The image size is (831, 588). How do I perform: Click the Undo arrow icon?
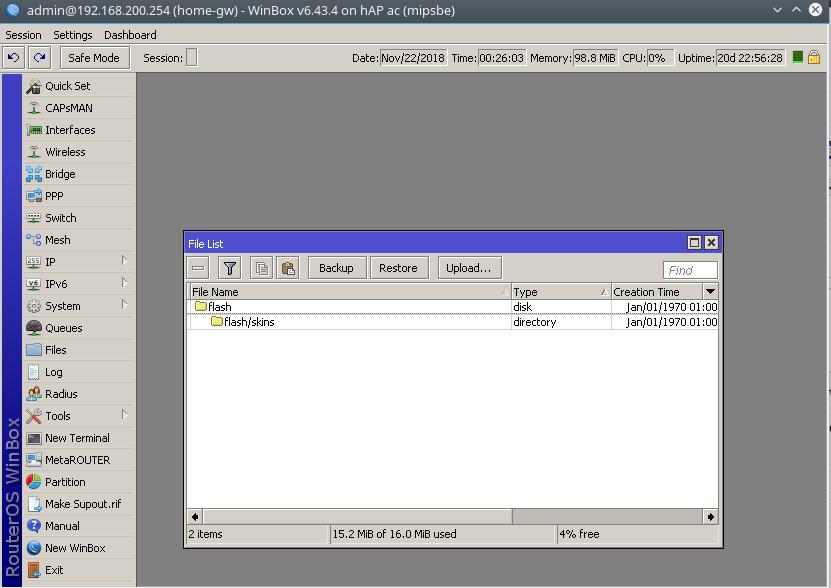(13, 58)
